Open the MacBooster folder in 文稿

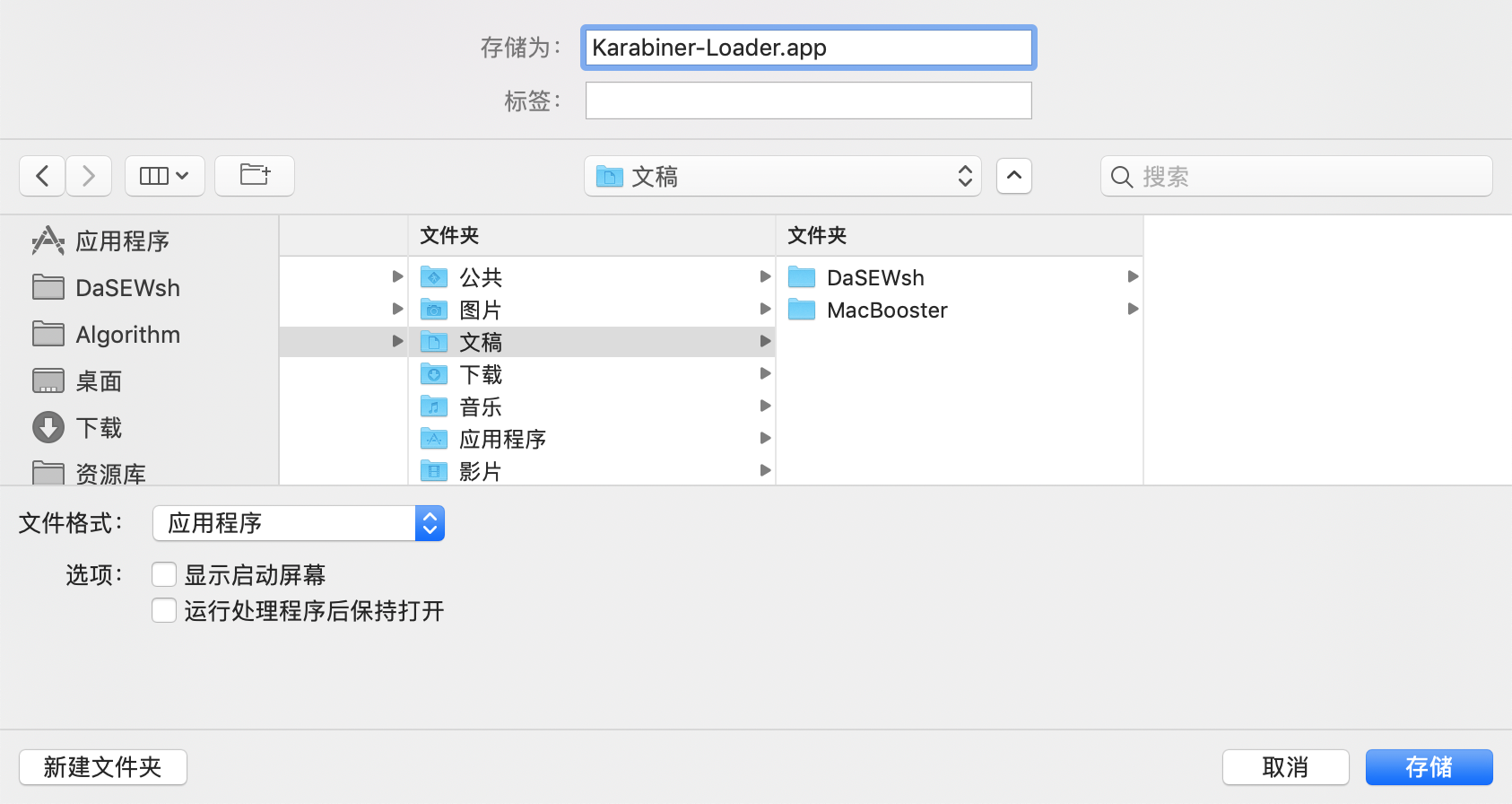960,310
